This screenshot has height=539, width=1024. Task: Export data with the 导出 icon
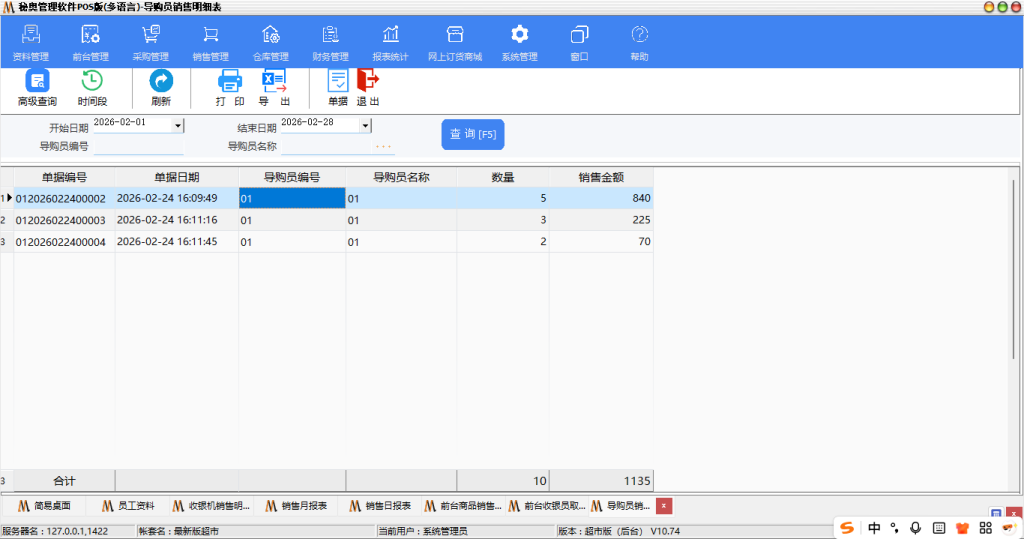point(274,88)
